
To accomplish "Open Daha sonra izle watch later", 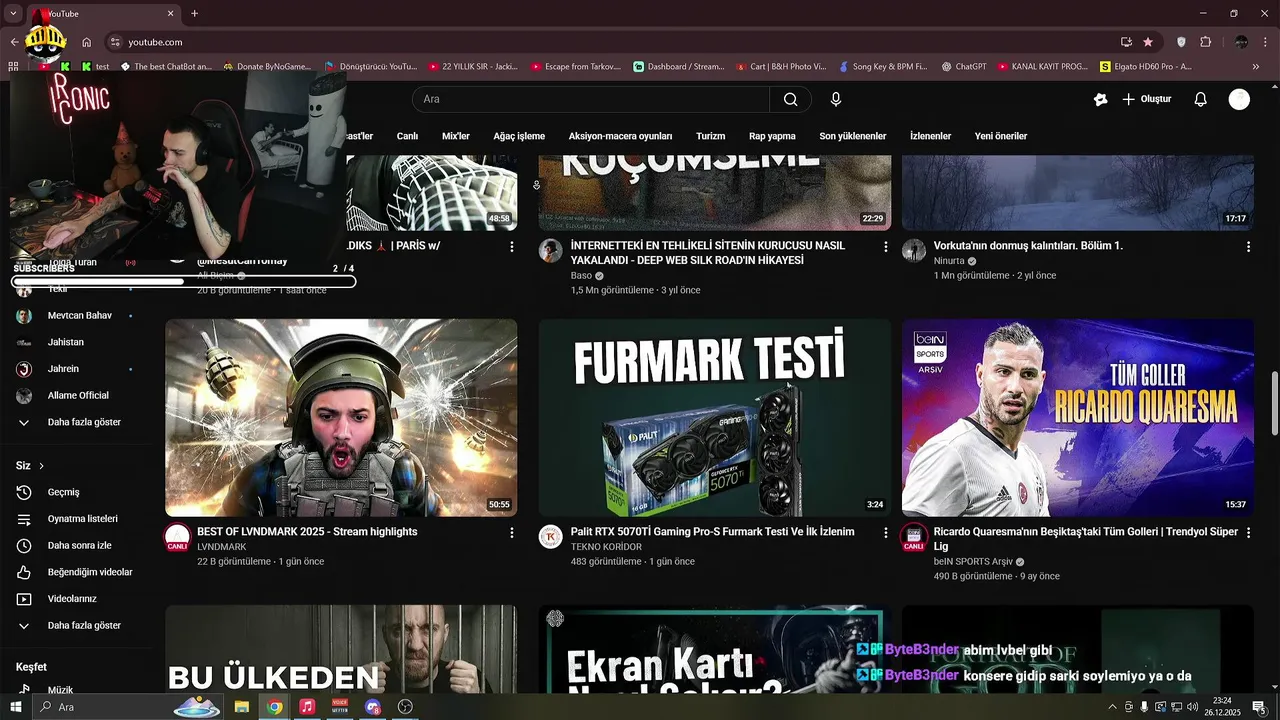I will (x=80, y=545).
